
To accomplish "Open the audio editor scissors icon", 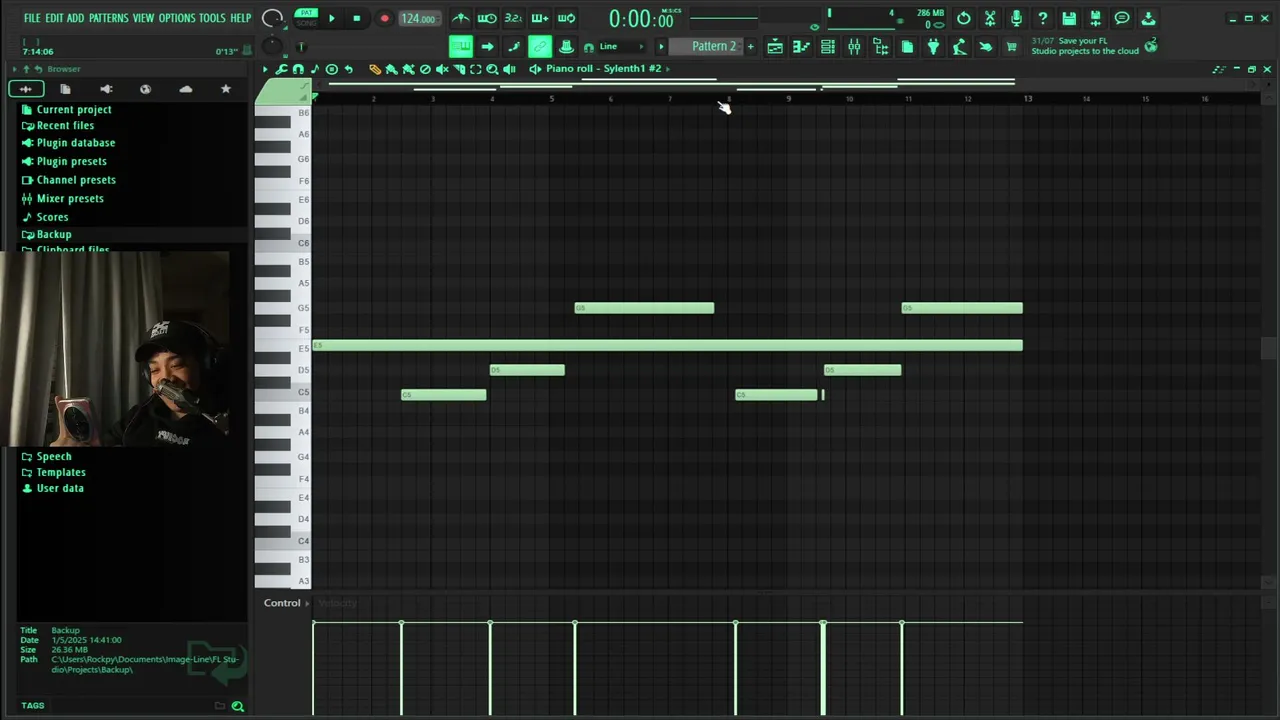I will 990,18.
